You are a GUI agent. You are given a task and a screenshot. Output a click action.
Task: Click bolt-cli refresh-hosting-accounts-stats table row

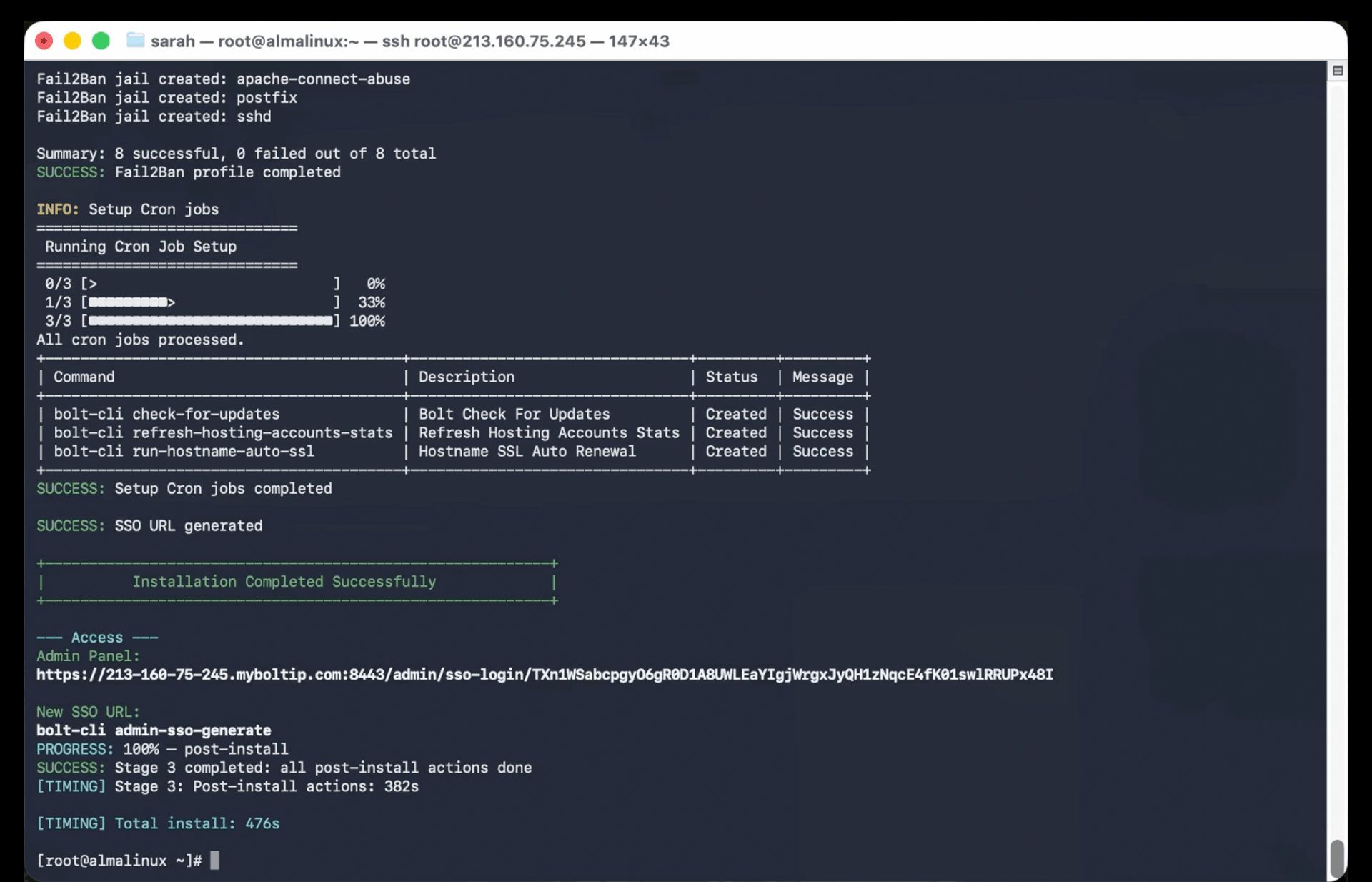tap(454, 432)
